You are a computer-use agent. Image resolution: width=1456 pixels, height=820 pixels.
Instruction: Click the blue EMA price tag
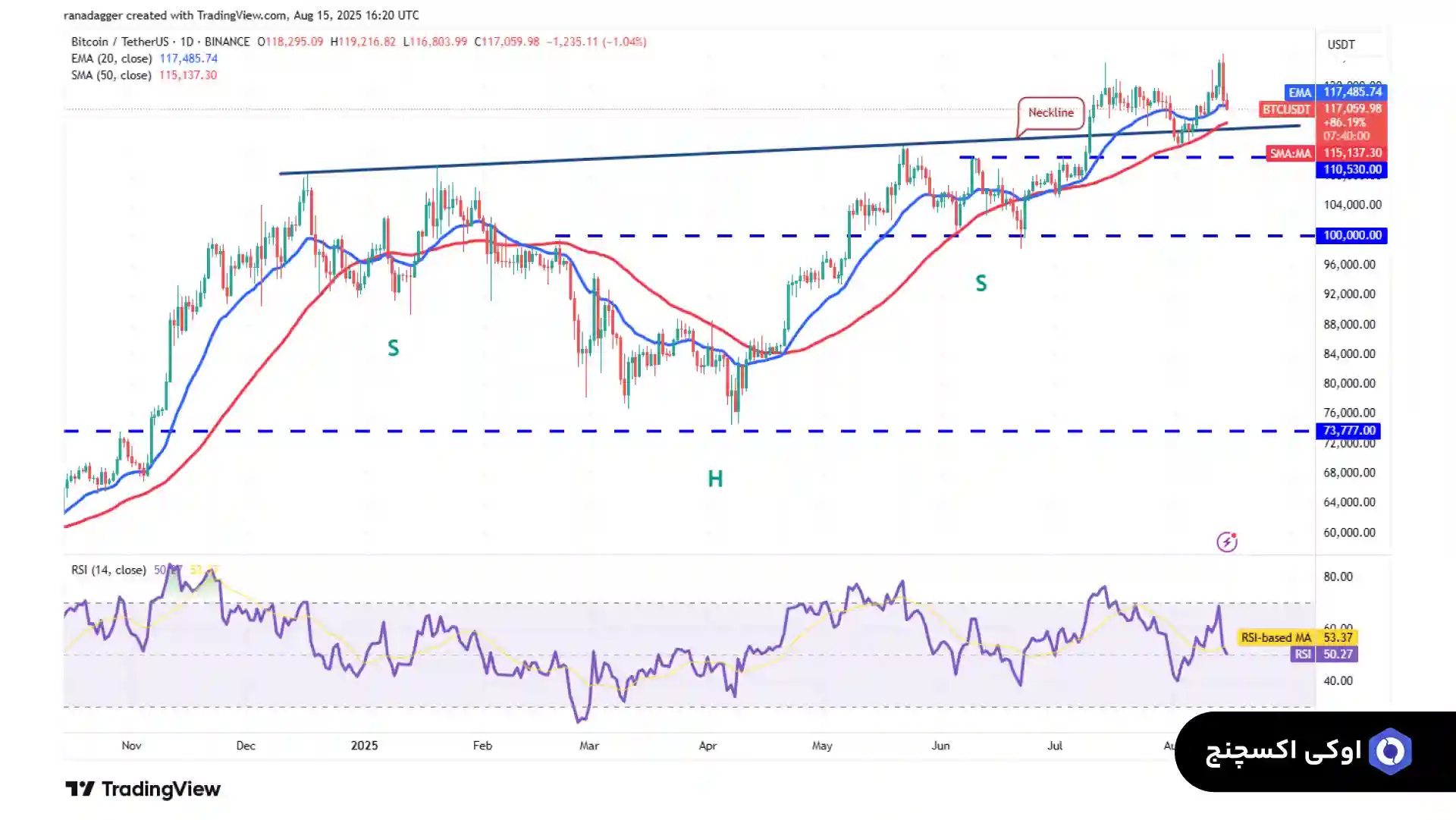(x=1299, y=92)
